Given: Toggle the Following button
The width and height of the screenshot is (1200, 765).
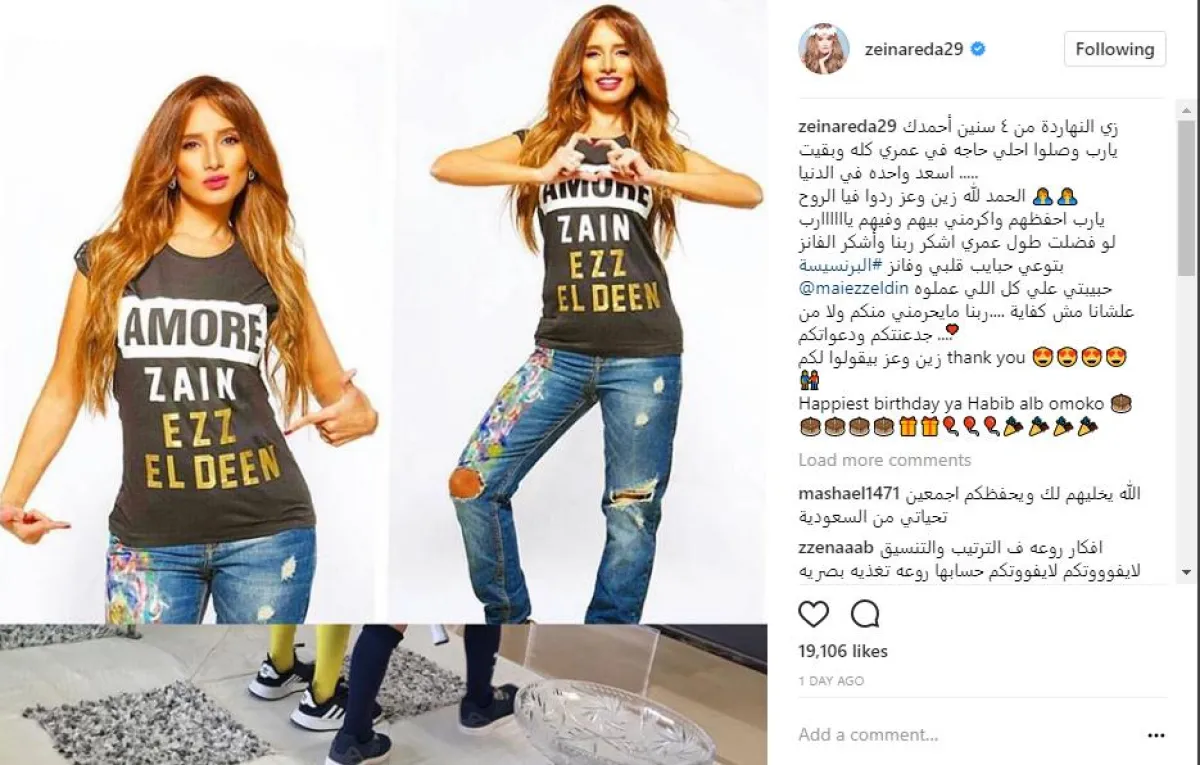Looking at the screenshot, I should tap(1115, 49).
